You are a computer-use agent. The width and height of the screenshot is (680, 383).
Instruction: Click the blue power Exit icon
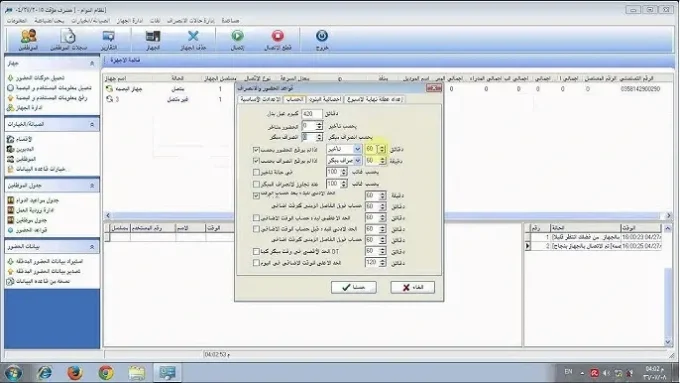pos(322,36)
